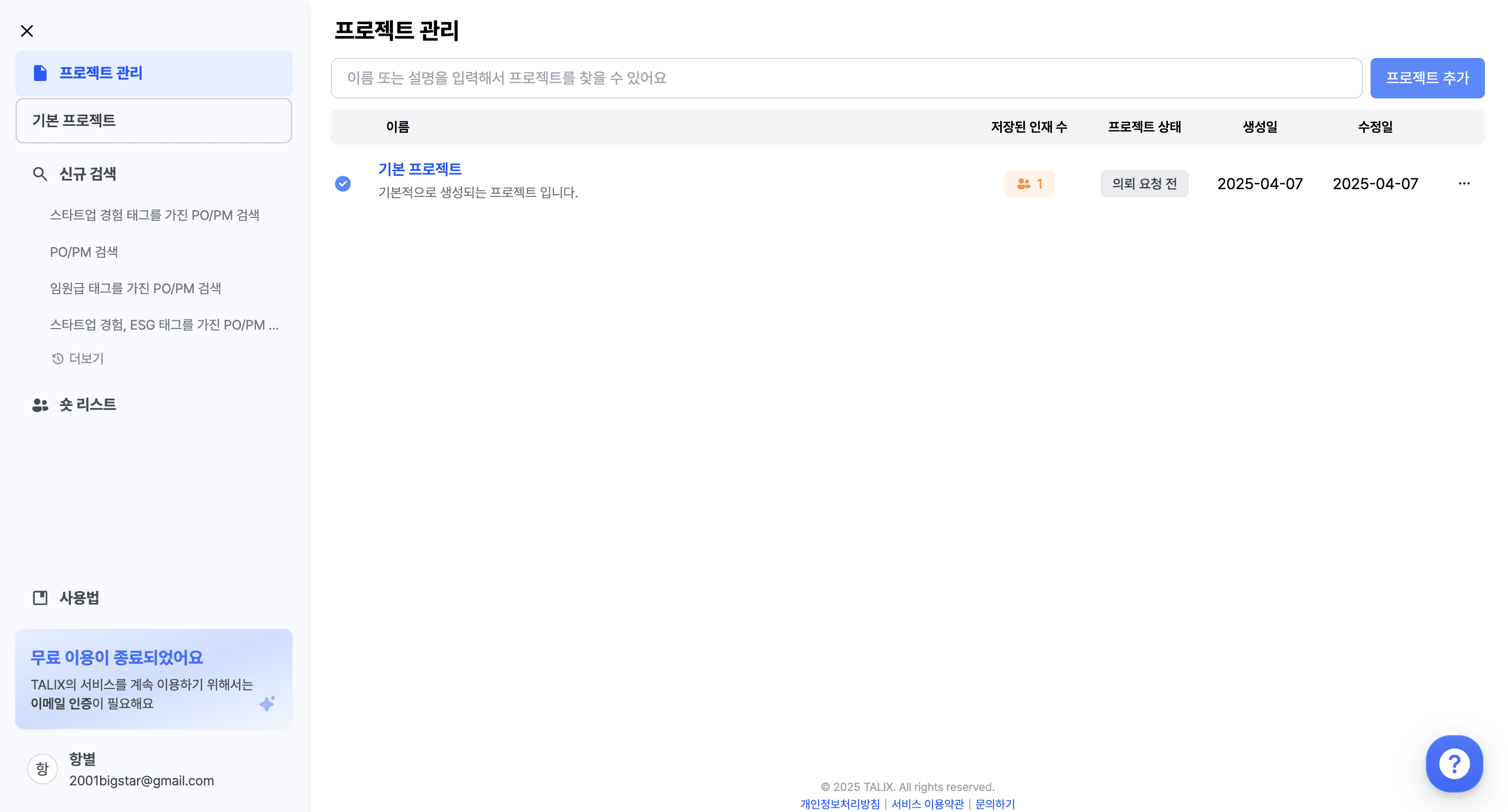Screen dimensions: 1508x812
Task: Select the 기본 프로젝트 box in sidebar
Action: [x=153, y=120]
